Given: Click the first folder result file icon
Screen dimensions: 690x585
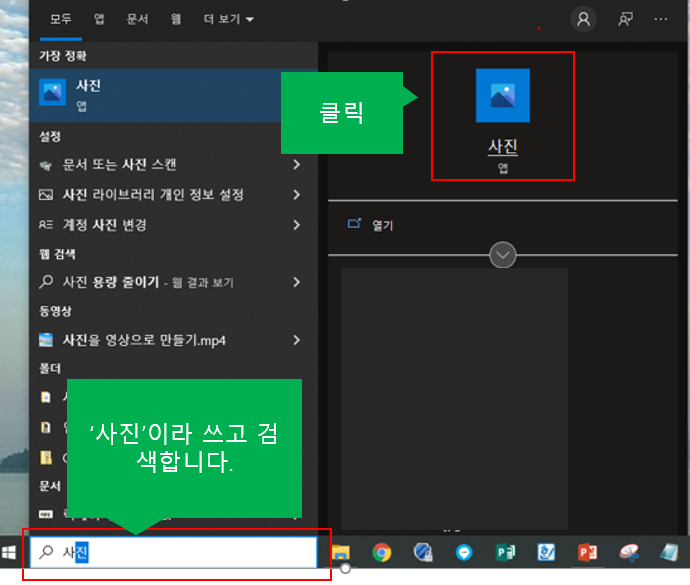Looking at the screenshot, I should tap(46, 397).
